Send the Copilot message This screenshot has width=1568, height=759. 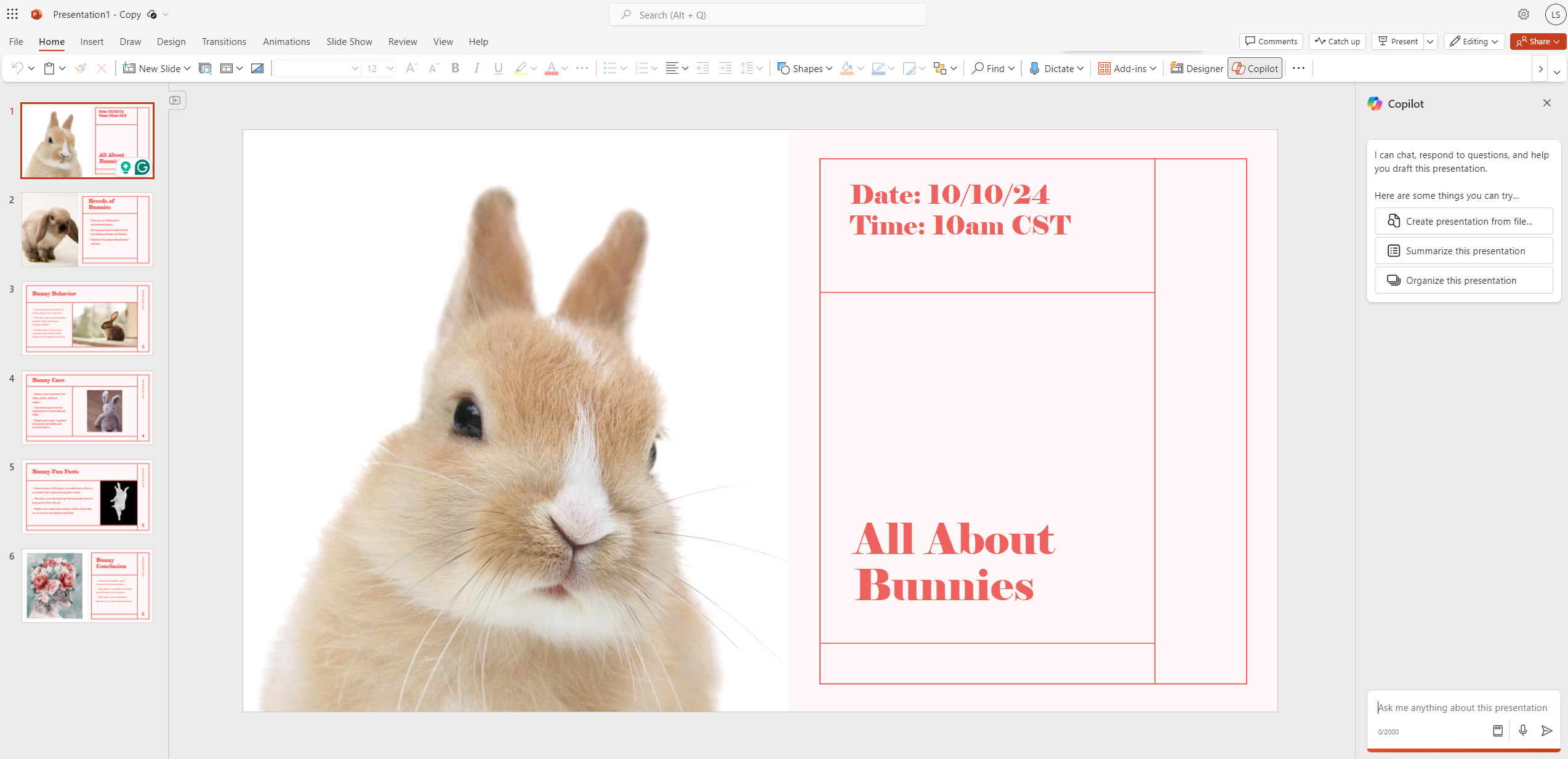(x=1546, y=731)
